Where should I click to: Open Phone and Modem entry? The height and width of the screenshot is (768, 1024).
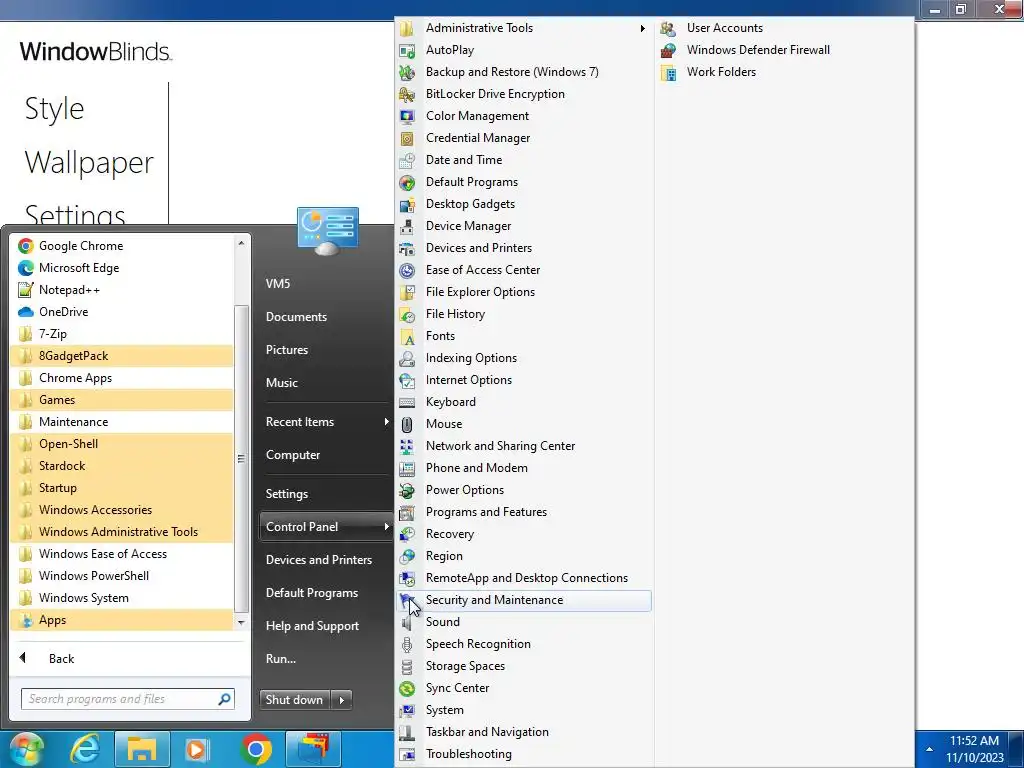click(524, 468)
